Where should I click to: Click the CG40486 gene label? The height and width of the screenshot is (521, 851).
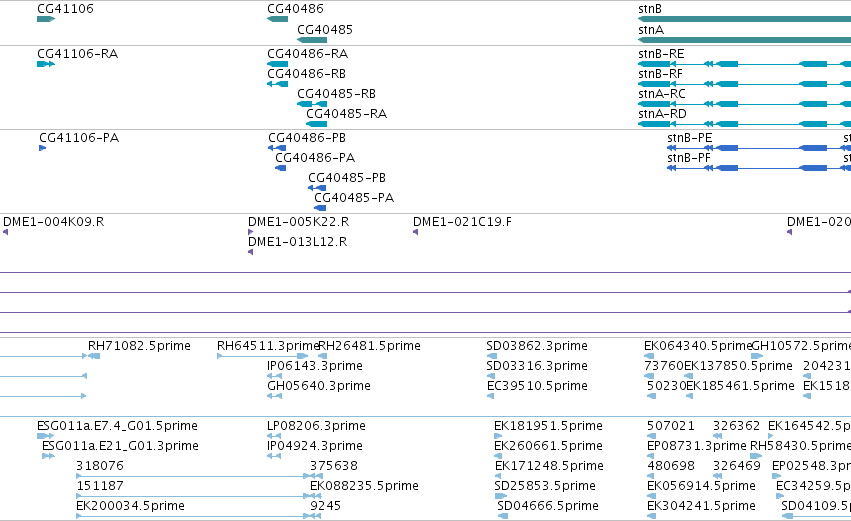(295, 9)
